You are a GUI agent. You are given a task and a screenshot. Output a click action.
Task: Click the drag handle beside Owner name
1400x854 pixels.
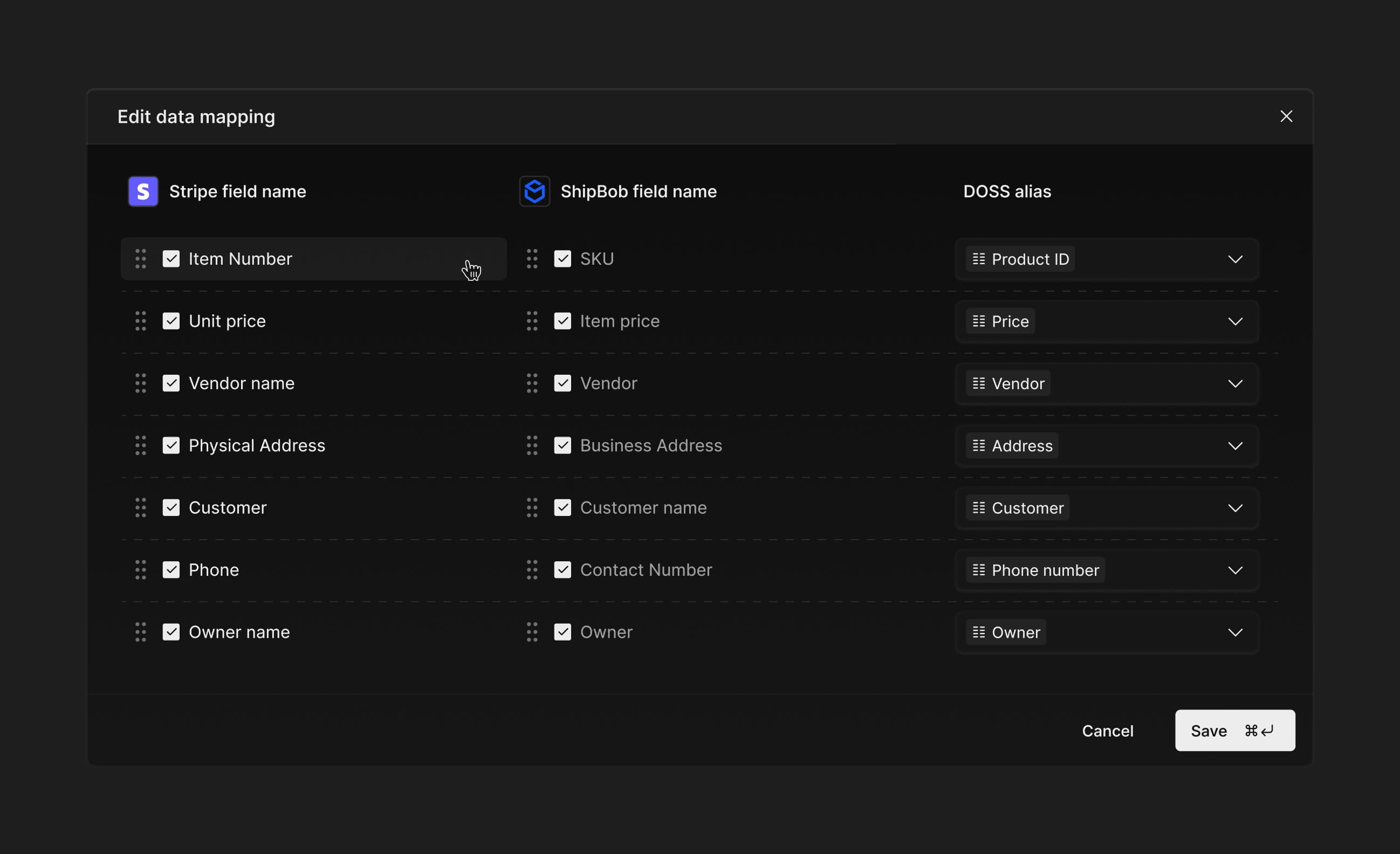[141, 632]
